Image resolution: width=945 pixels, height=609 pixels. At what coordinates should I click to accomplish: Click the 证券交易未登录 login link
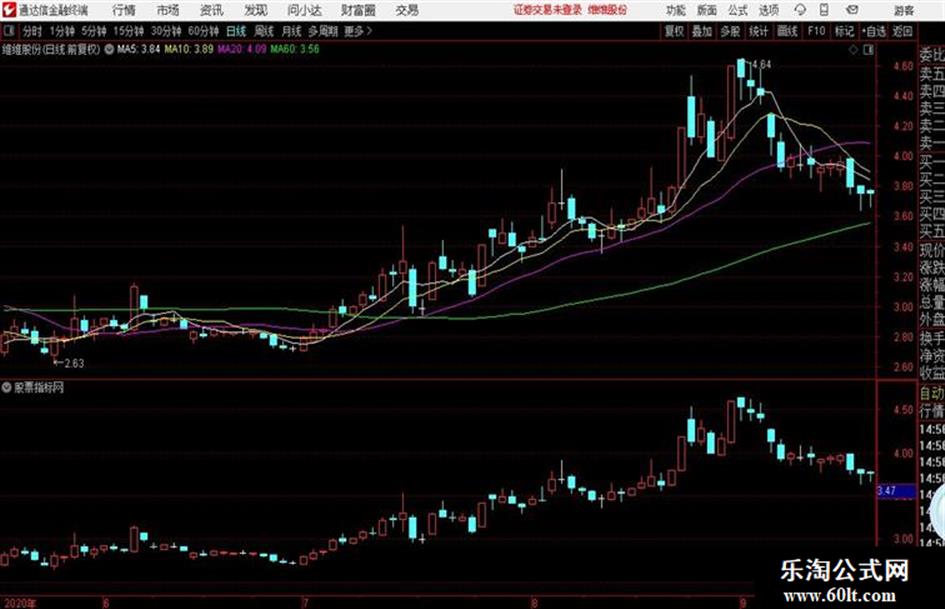pyautogui.click(x=548, y=10)
